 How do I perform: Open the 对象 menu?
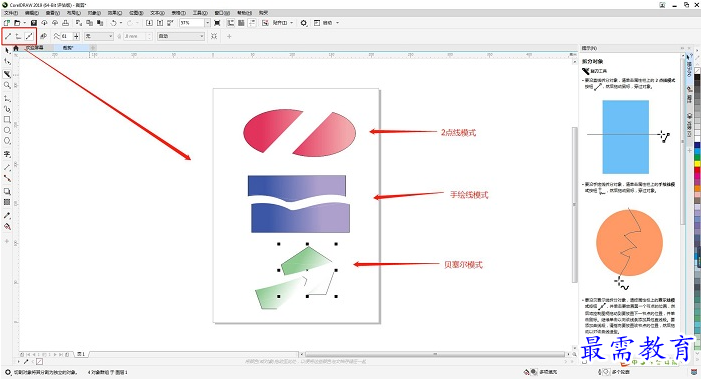[94, 13]
